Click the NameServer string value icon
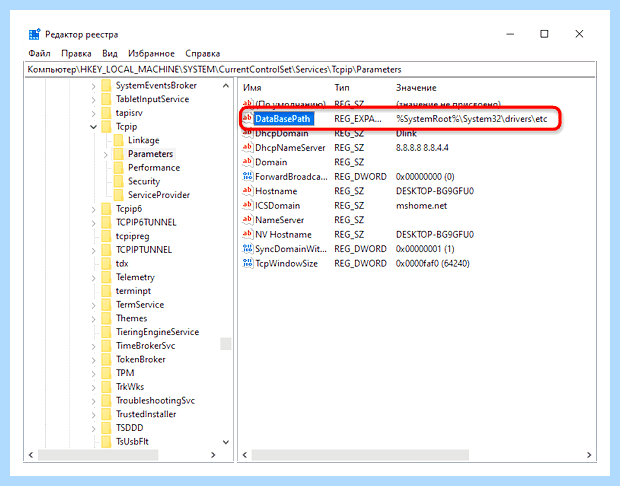Screen dimensions: 620x486 click(248, 219)
